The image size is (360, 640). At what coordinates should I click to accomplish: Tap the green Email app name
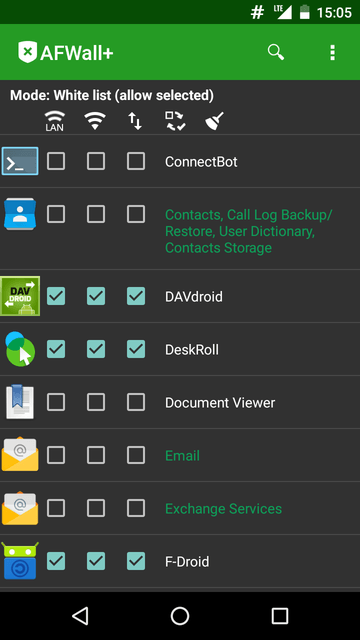[182, 456]
